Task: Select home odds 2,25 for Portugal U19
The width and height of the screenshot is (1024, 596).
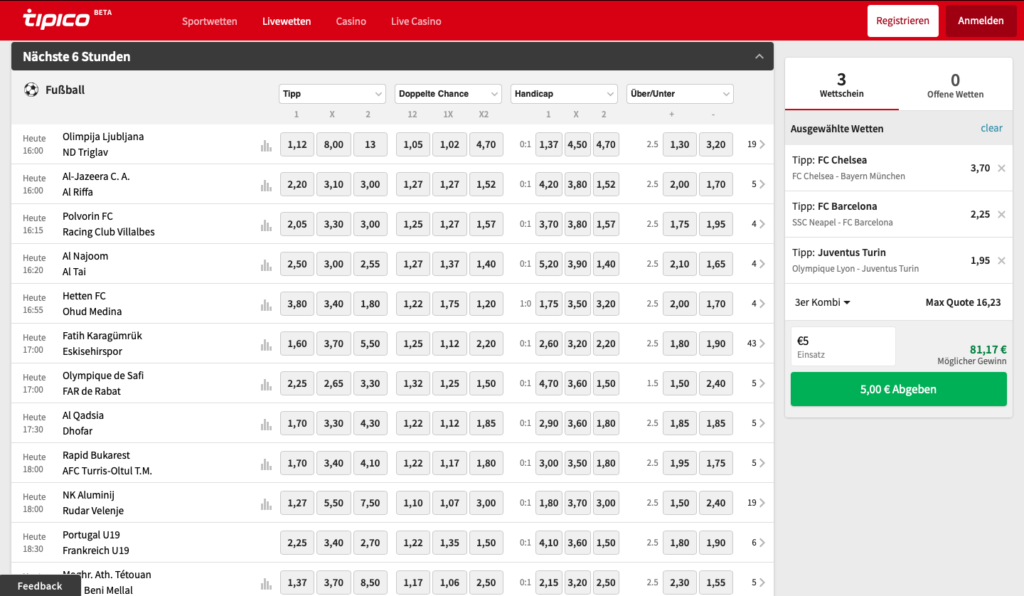Action: tap(297, 542)
